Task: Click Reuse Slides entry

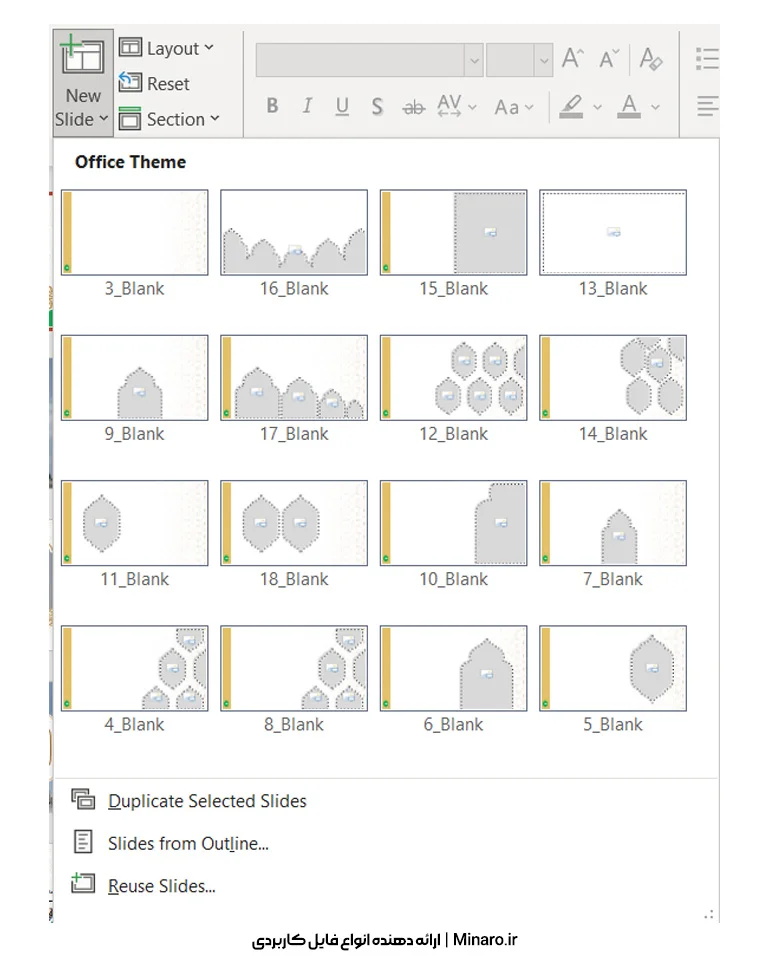Action: [x=162, y=885]
